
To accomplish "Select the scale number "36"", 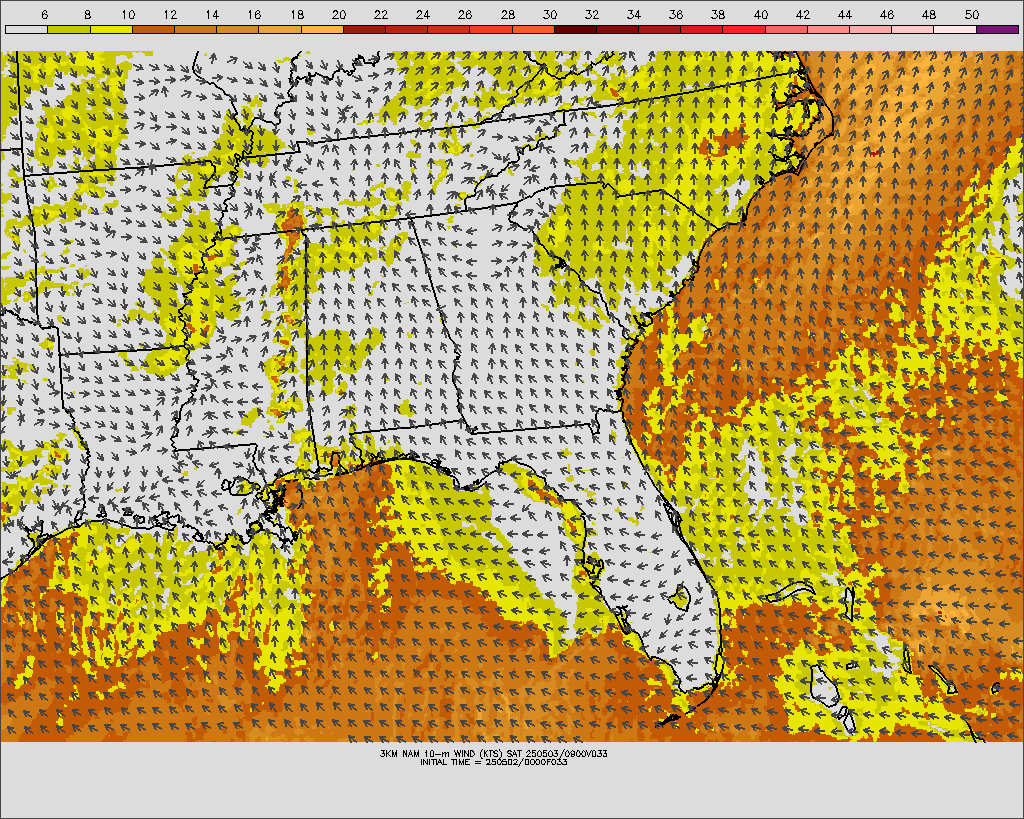I will point(676,14).
